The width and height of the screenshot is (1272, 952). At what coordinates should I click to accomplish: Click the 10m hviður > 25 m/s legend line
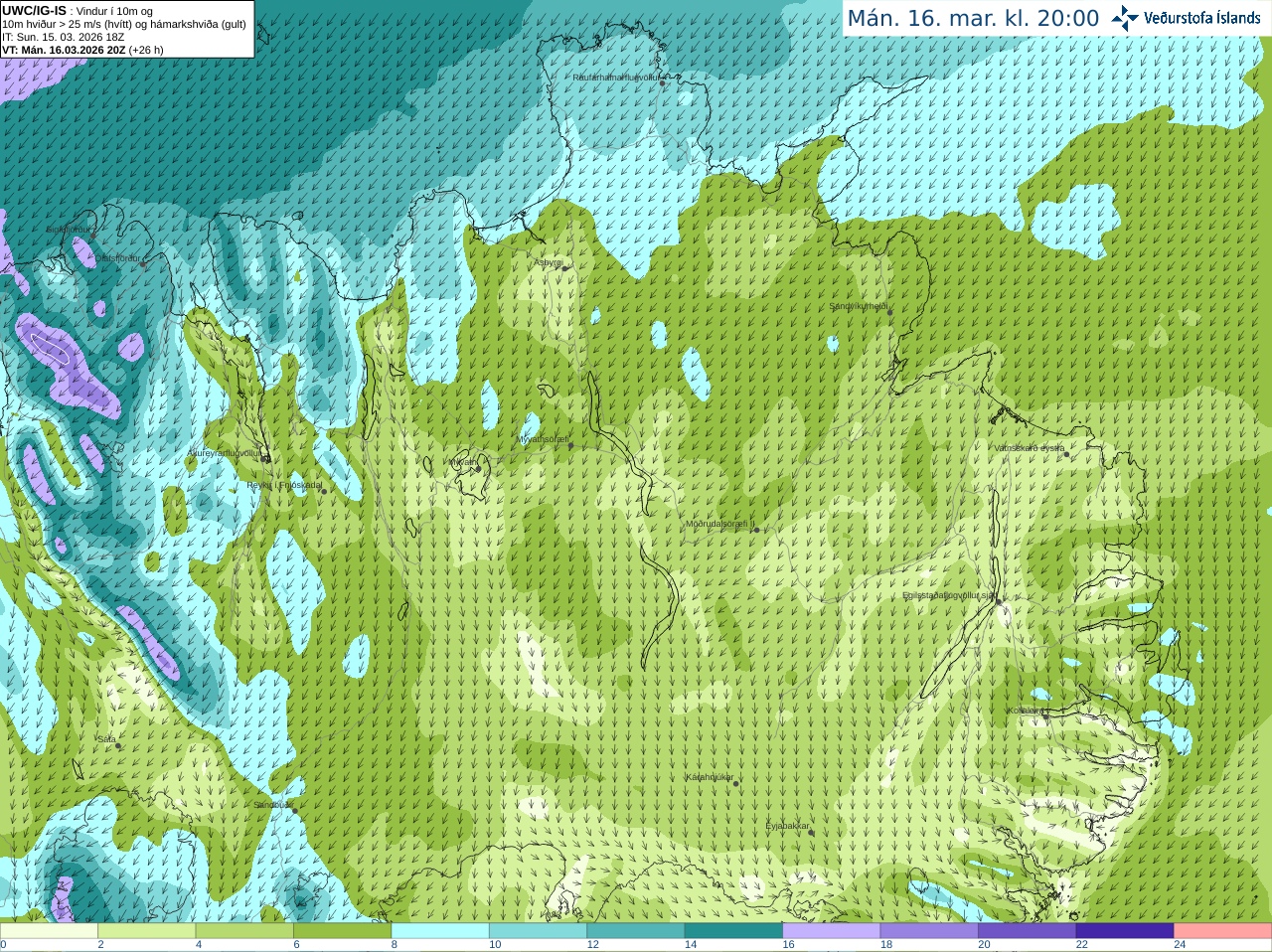pyautogui.click(x=124, y=24)
